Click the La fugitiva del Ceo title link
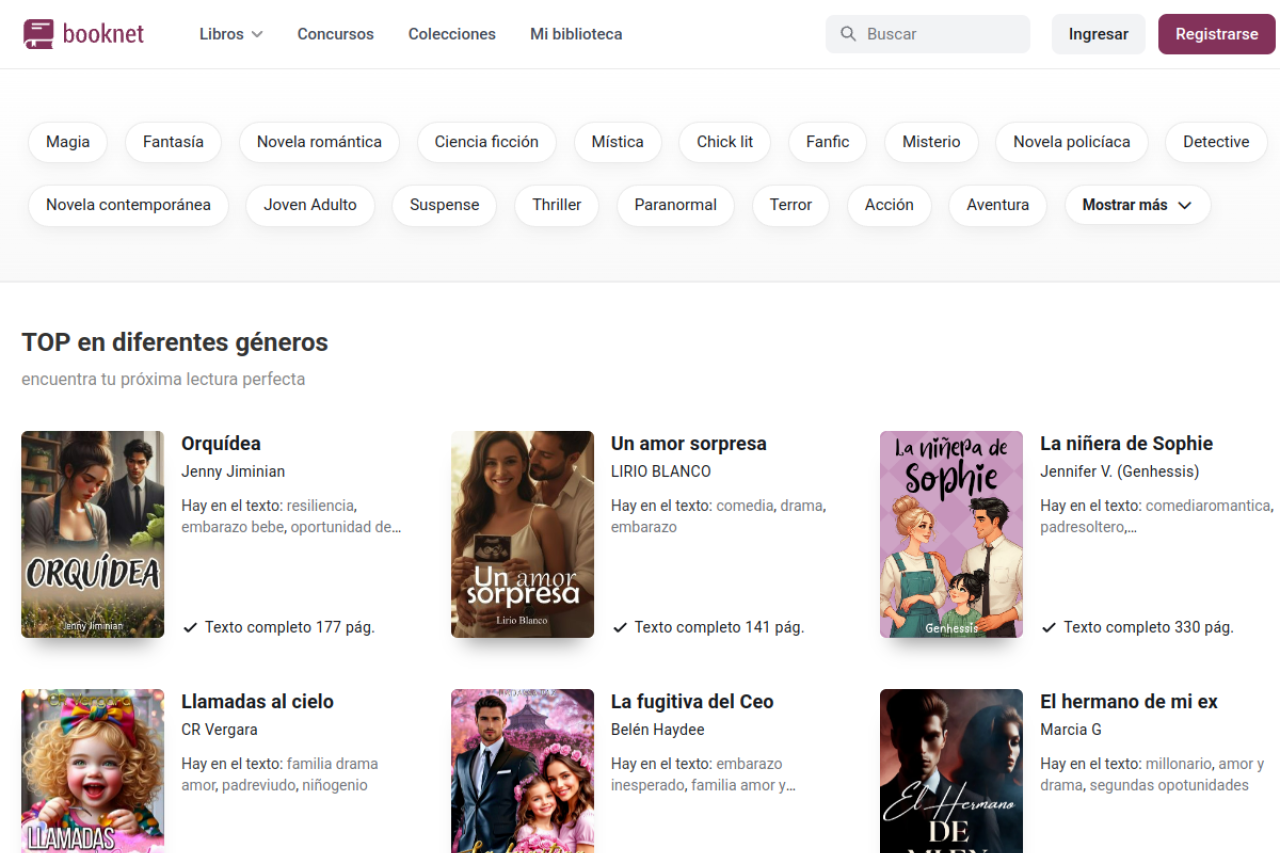The height and width of the screenshot is (853, 1280). [692, 701]
